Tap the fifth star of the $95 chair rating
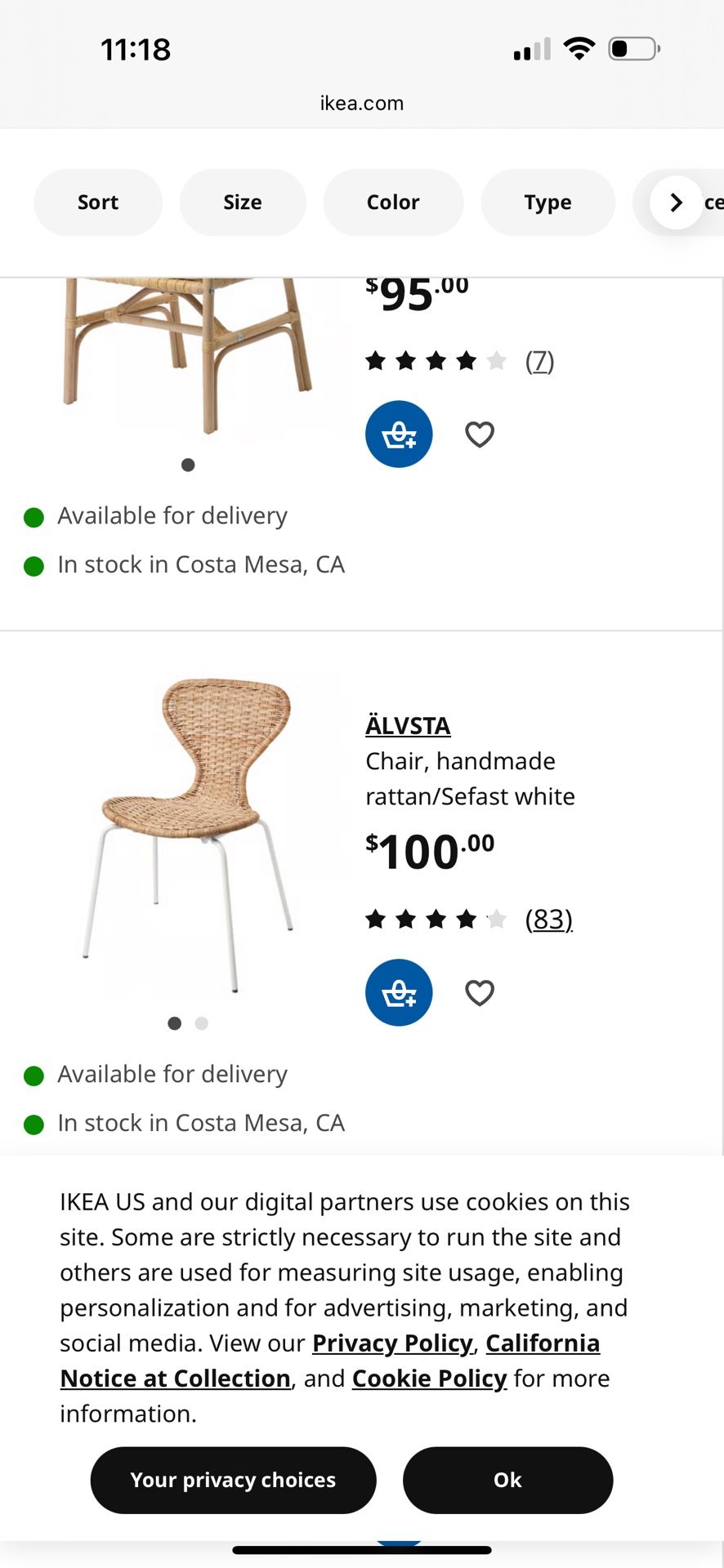724x1568 pixels. [x=496, y=360]
